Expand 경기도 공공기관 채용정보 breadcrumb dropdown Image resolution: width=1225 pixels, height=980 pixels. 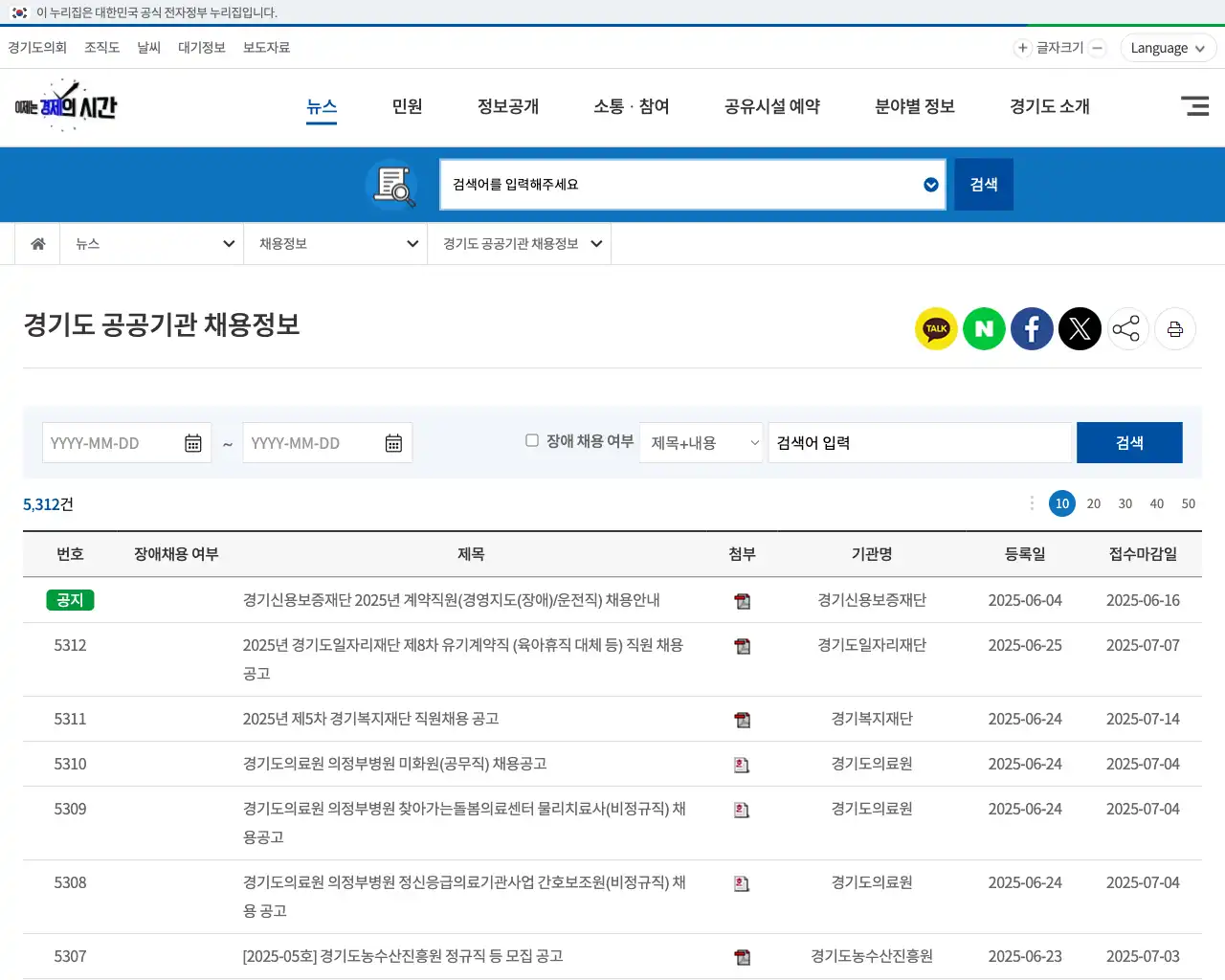coord(520,244)
